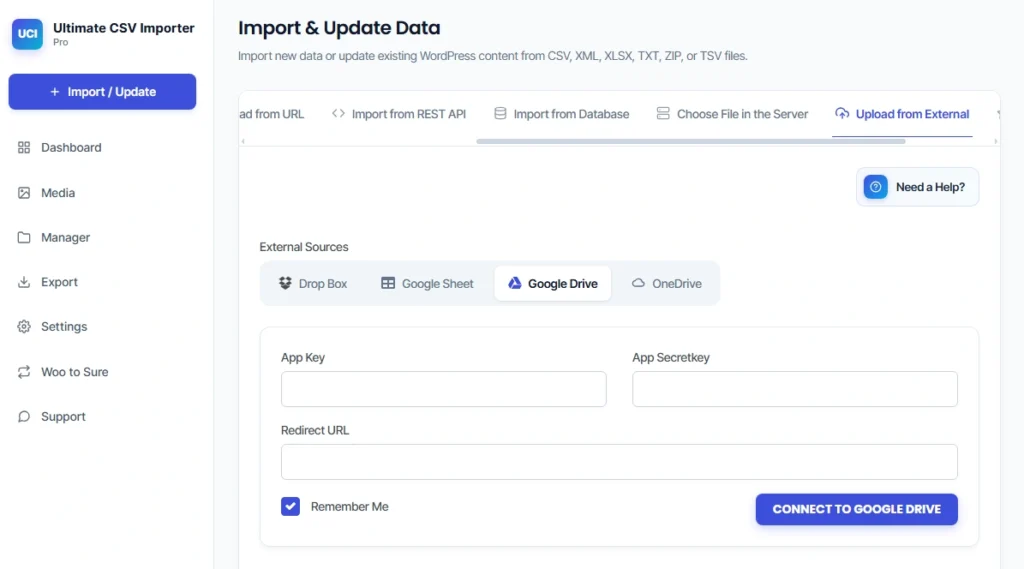Click the cloud upload icon
Image resolution: width=1024 pixels, height=569 pixels.
[842, 114]
